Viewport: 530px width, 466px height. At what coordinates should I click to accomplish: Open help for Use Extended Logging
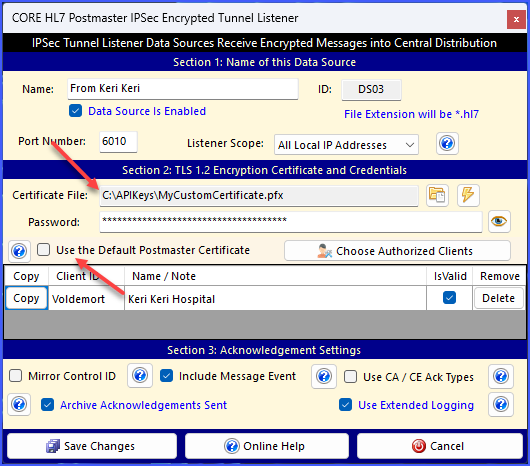[x=501, y=404]
